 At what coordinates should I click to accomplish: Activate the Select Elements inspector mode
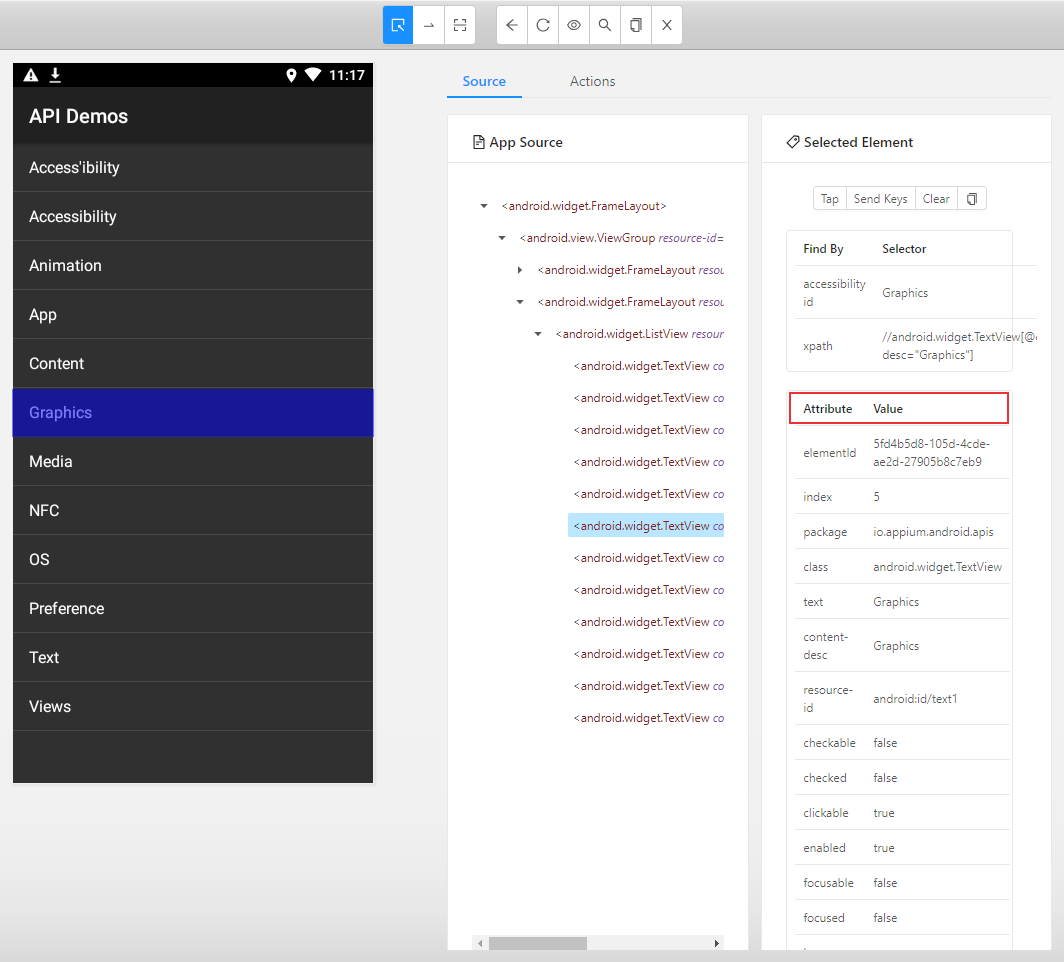click(398, 25)
